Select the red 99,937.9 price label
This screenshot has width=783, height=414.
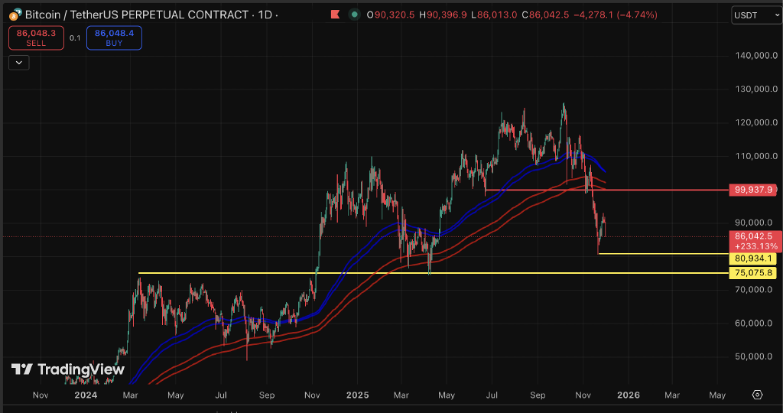pyautogui.click(x=752, y=189)
